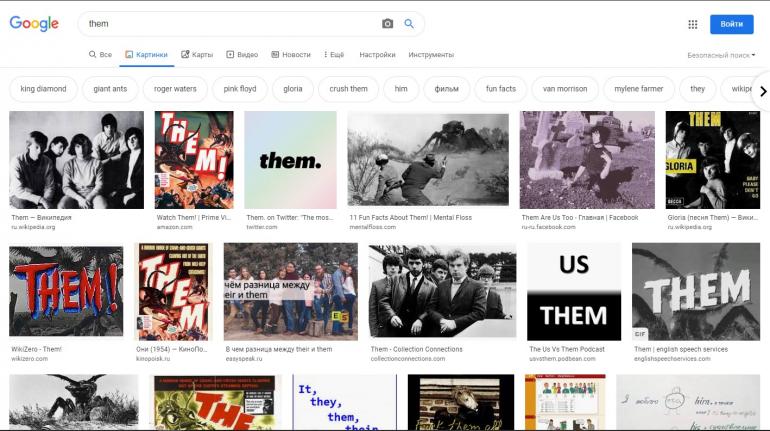Click the 'Them — Википедия' caption

point(42,217)
